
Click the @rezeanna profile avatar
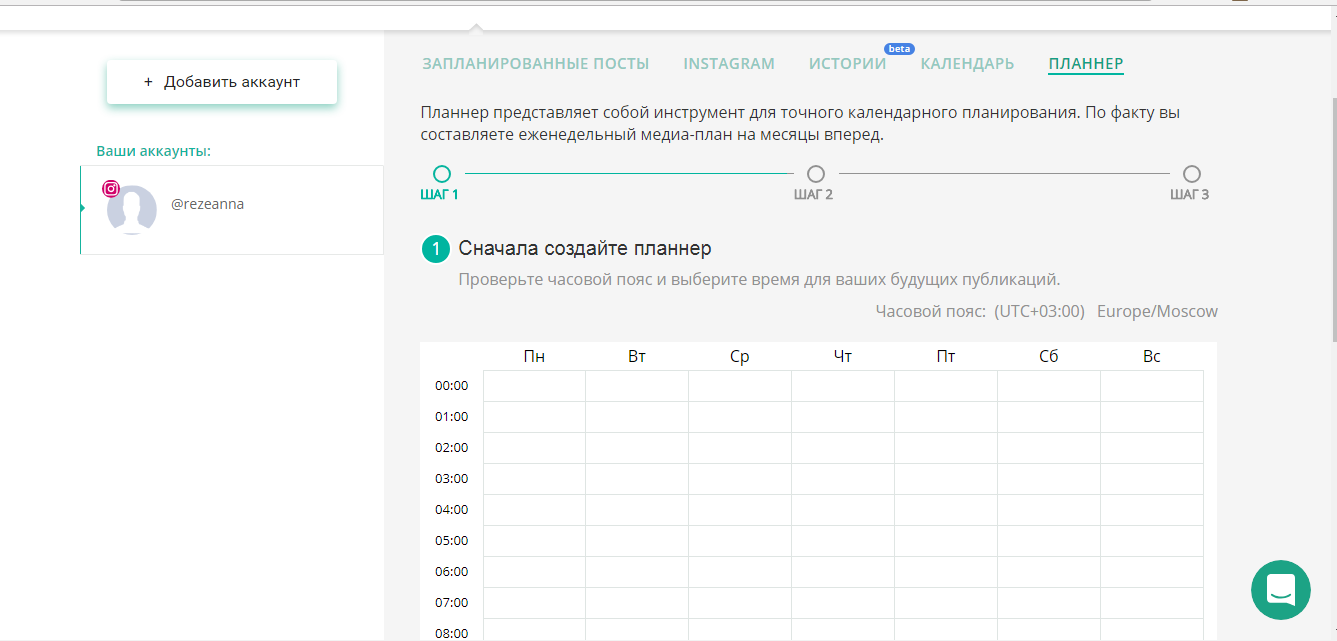(133, 210)
